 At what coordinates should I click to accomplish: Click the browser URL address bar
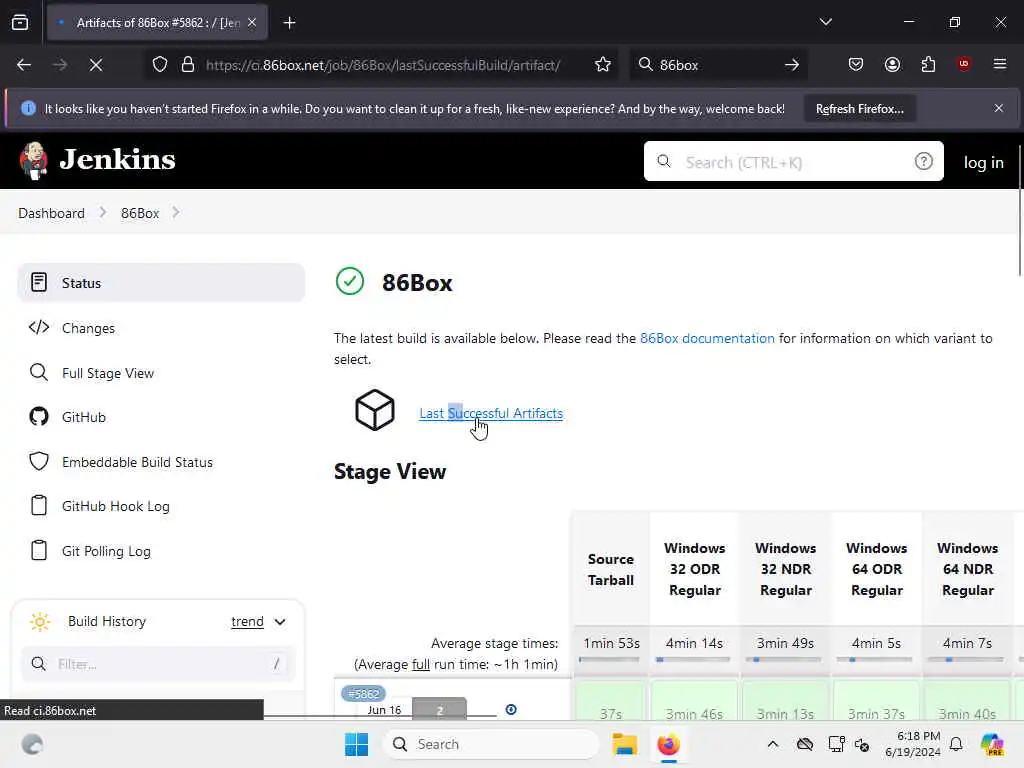click(x=382, y=65)
